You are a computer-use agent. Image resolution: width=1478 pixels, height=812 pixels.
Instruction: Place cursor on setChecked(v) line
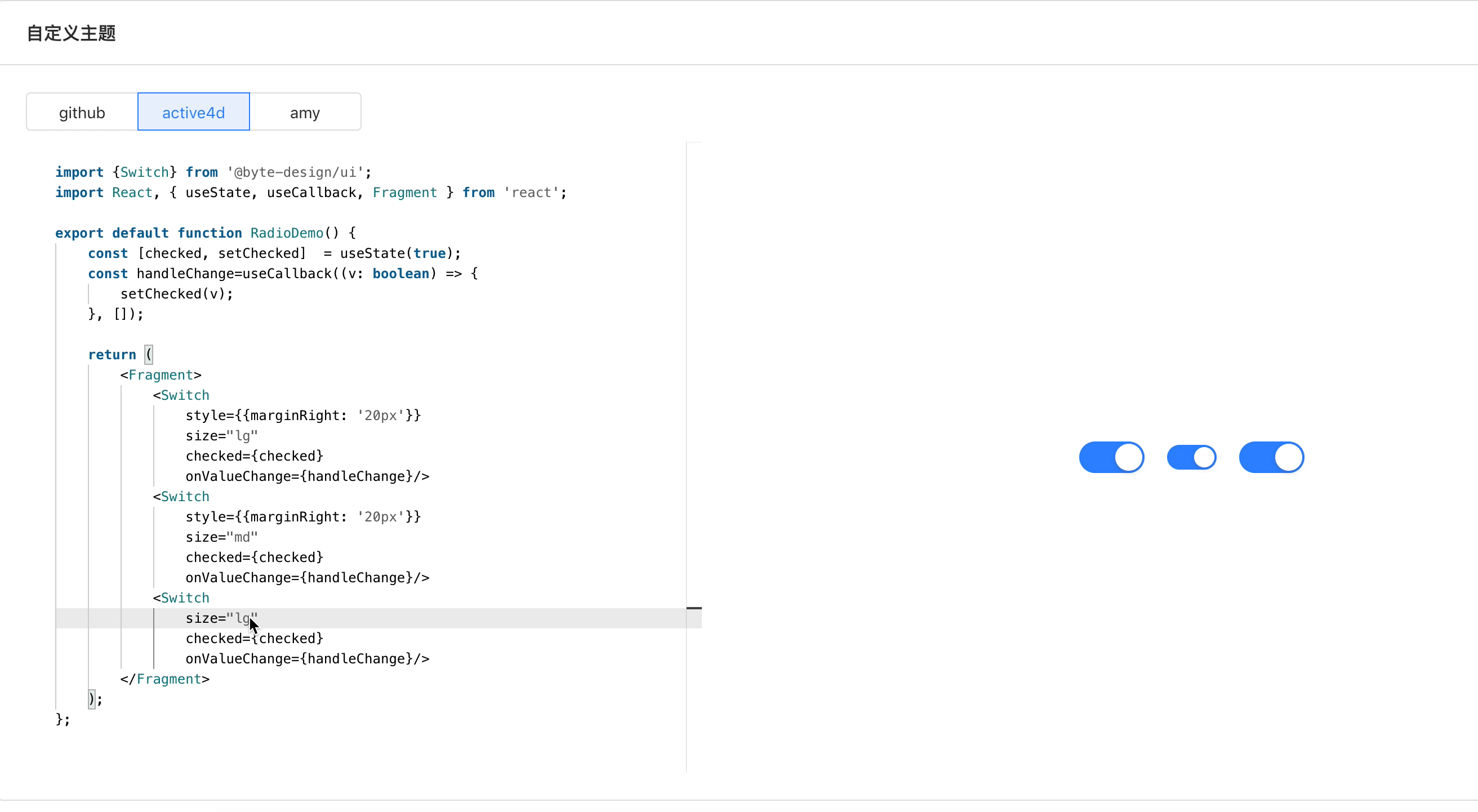click(176, 294)
